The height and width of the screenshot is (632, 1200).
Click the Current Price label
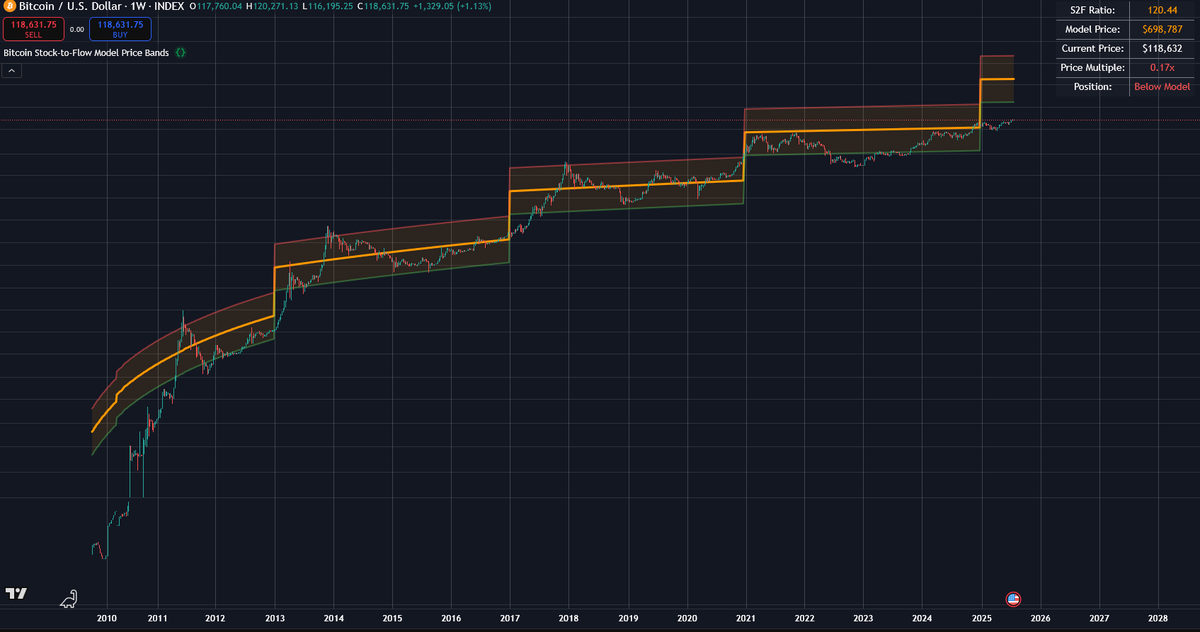coord(1094,48)
